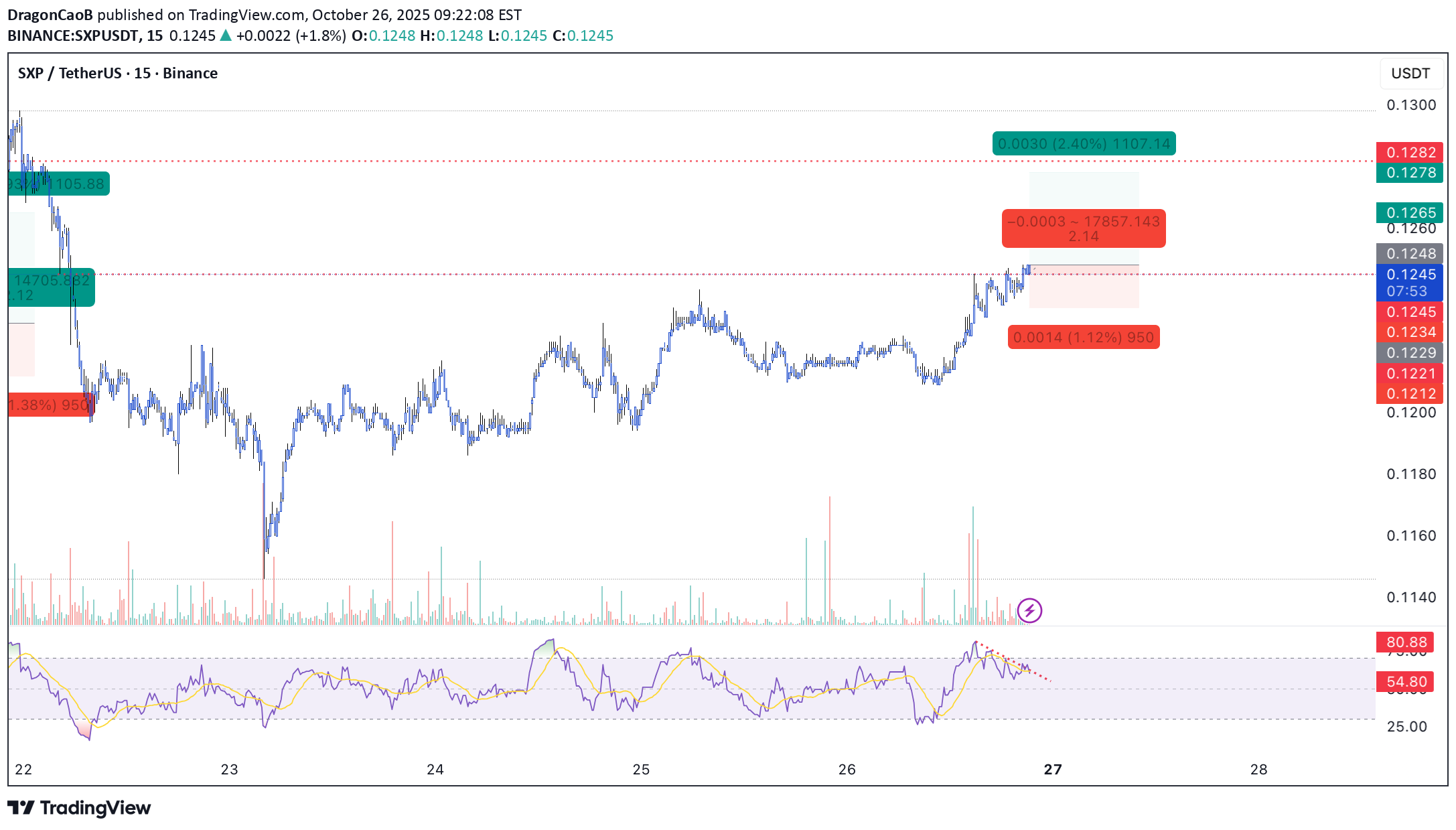This screenshot has height=830, width=1456.
Task: Select the green 0.0030 (2.40%) profit label
Action: (1083, 143)
